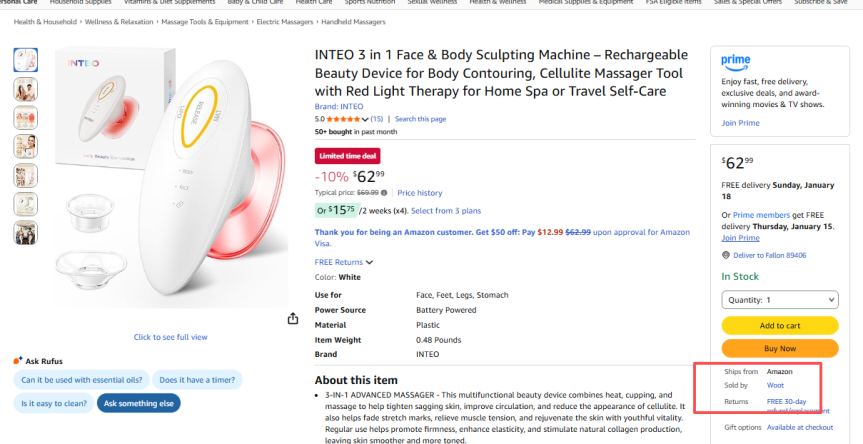863x444 pixels.
Task: Expand the FREE Returns chevron
Action: coord(369,262)
